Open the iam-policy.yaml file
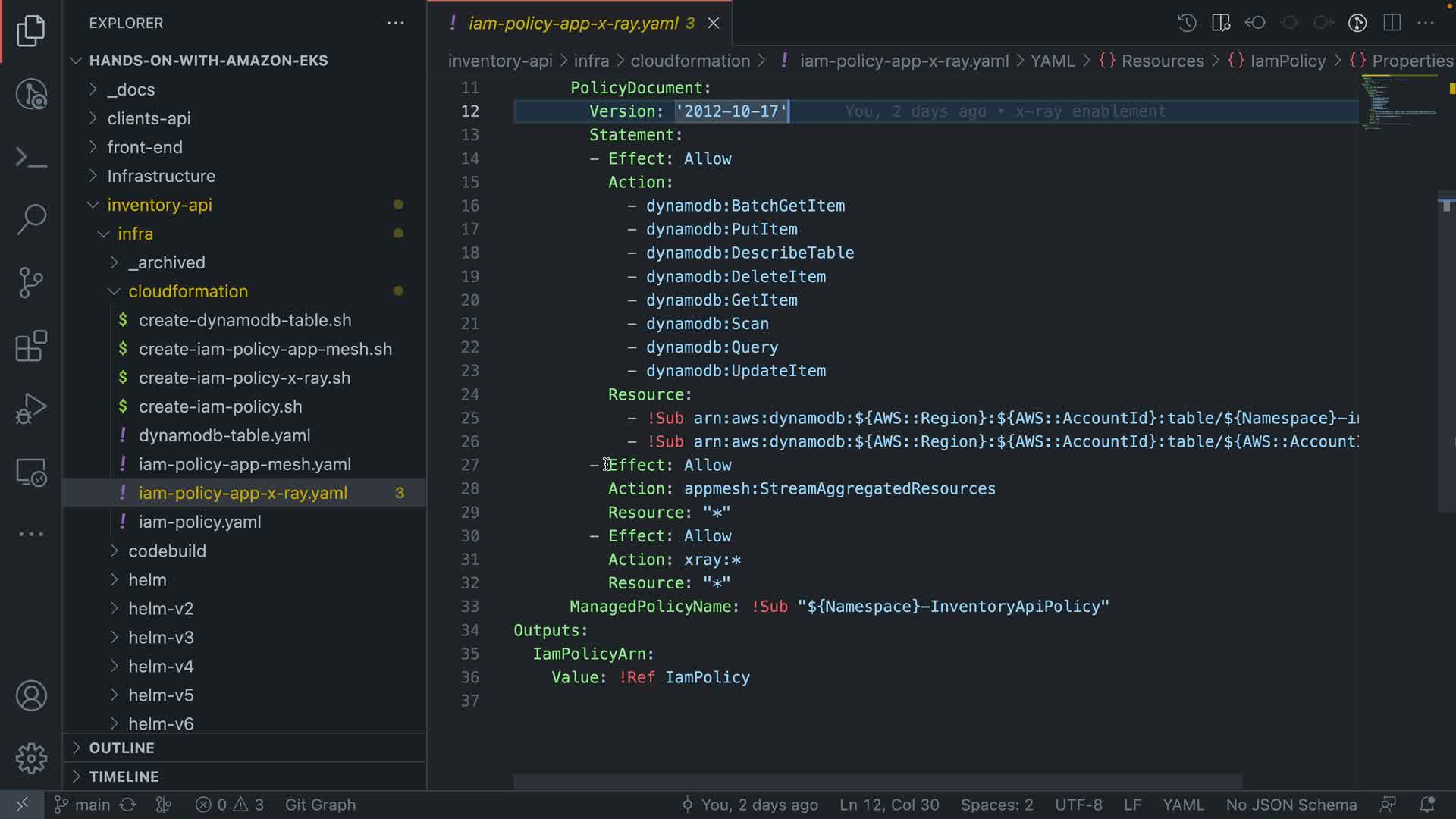 click(199, 522)
